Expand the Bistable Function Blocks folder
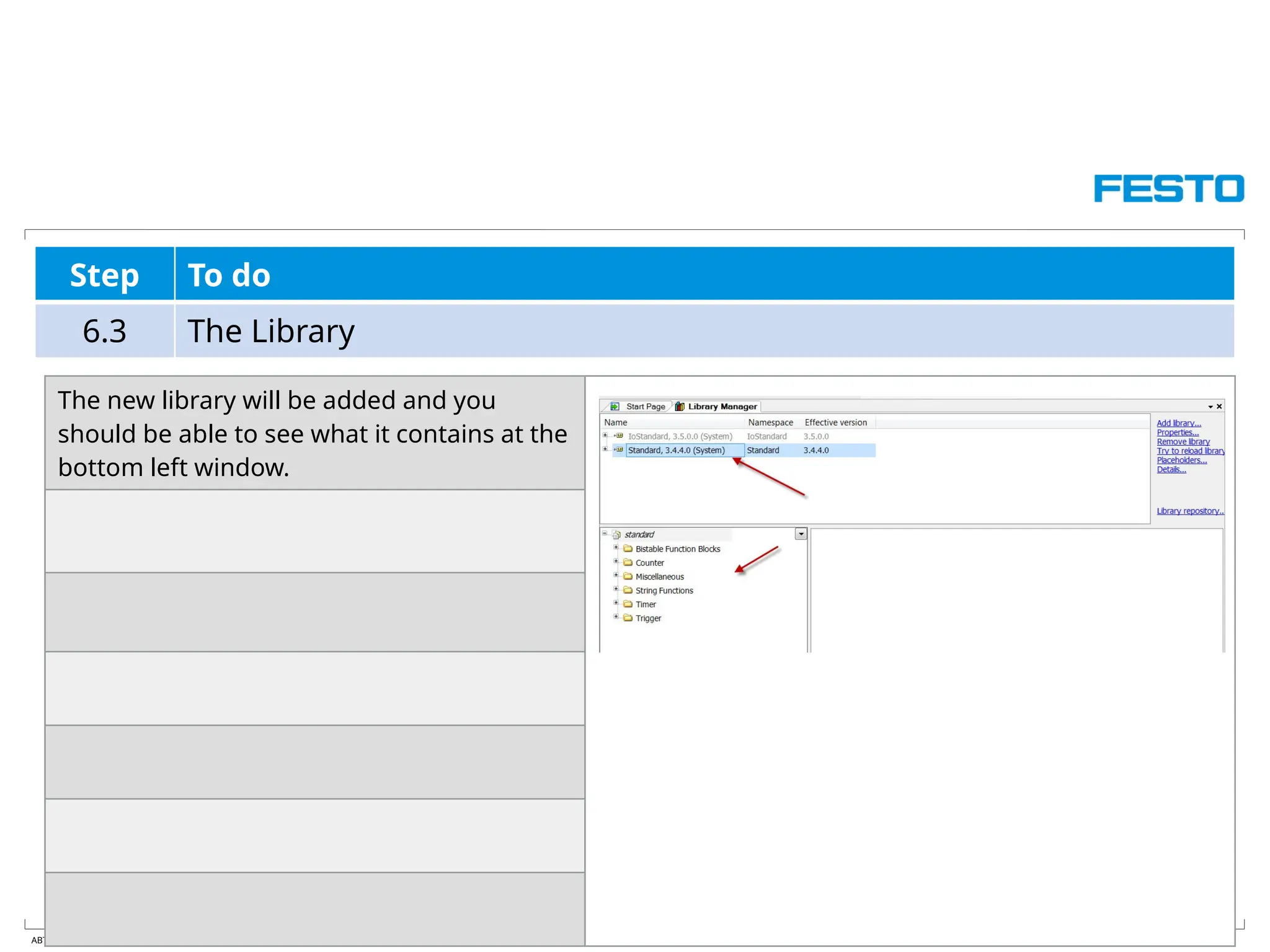The width and height of the screenshot is (1270, 952). (x=616, y=548)
